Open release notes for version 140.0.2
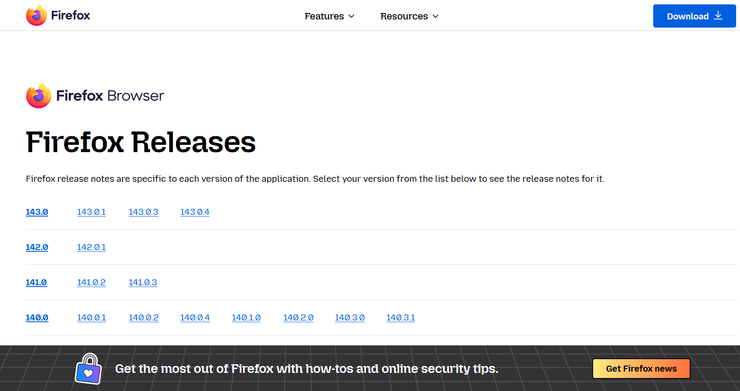Viewport: 740px width, 391px height. pos(143,318)
